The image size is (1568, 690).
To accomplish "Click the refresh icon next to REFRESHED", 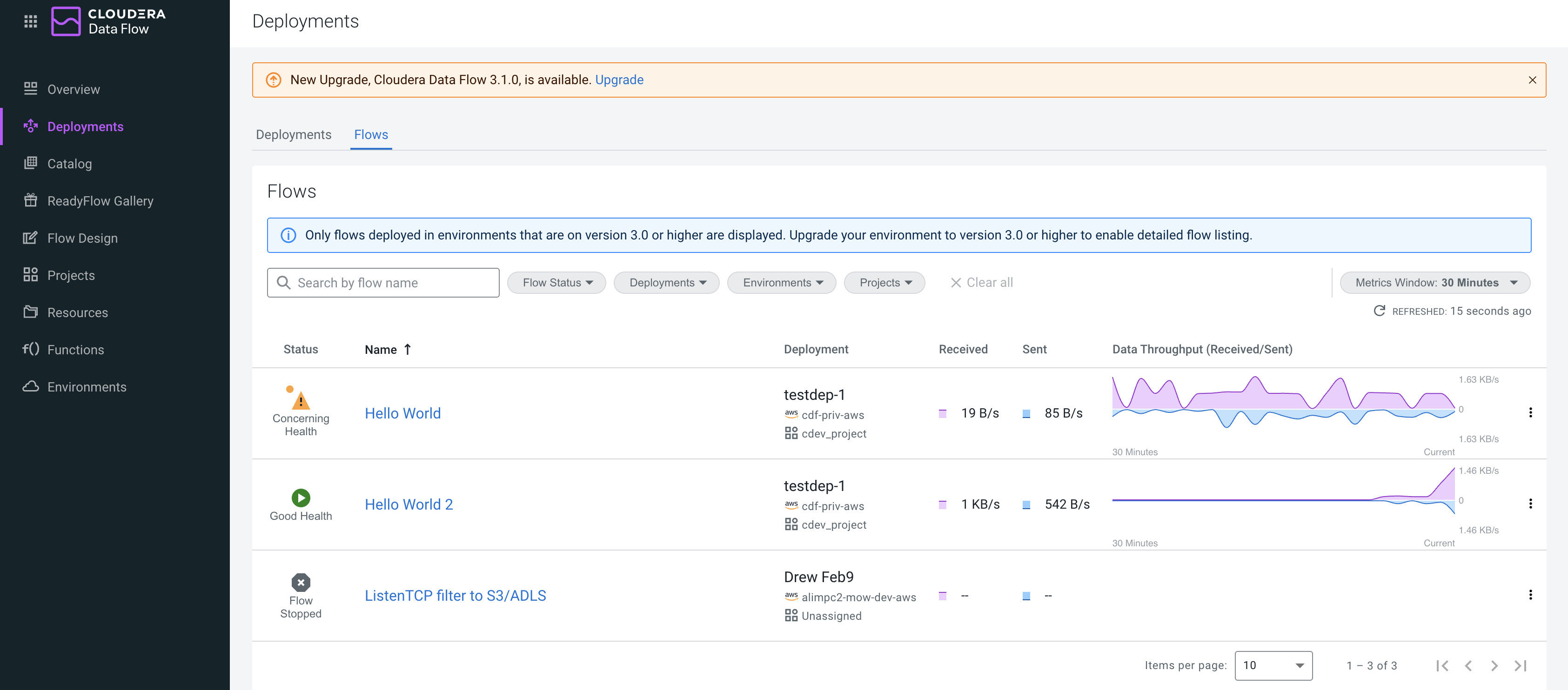I will [x=1379, y=311].
